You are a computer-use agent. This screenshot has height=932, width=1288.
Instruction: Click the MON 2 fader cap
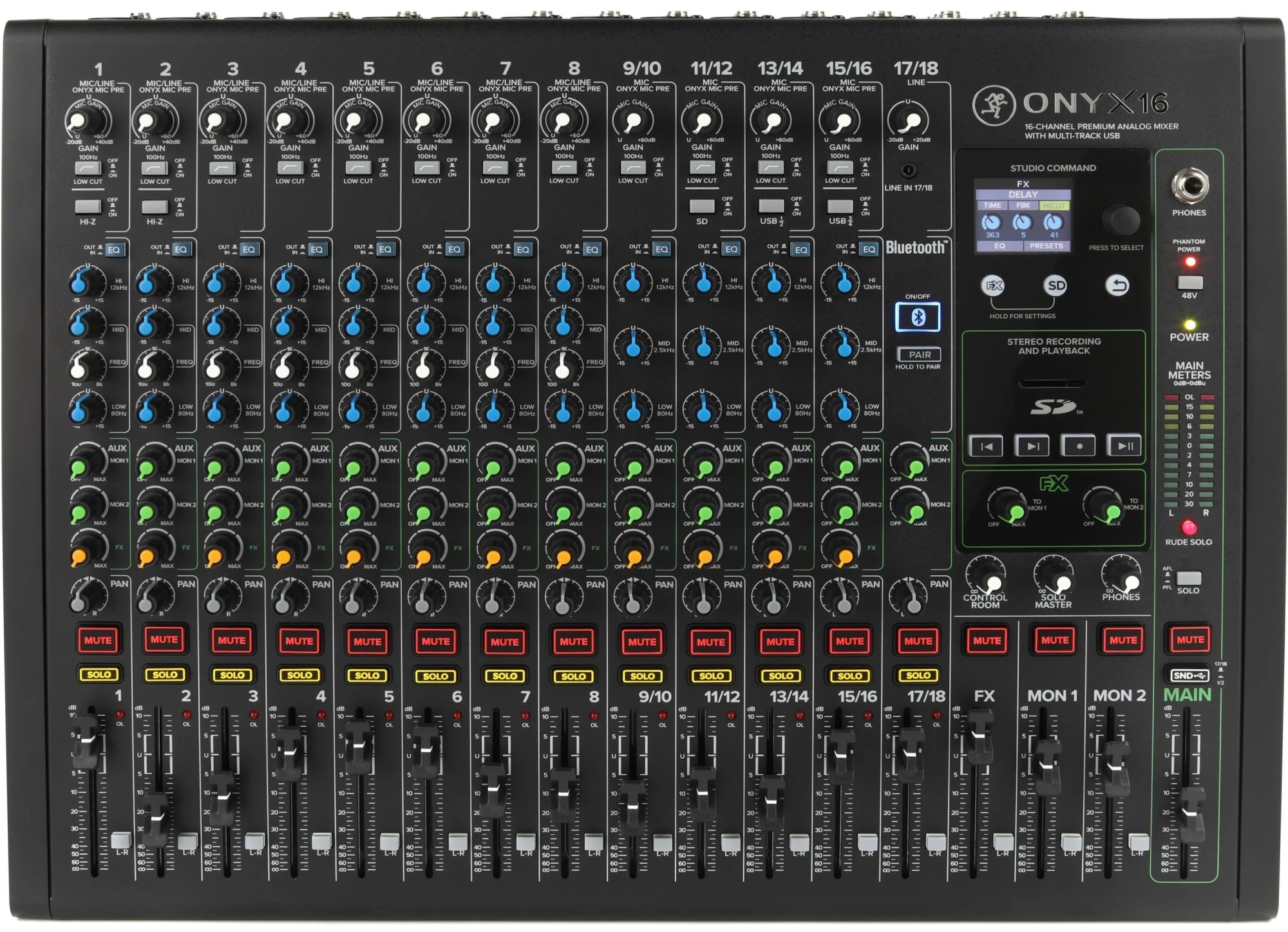tap(1117, 768)
